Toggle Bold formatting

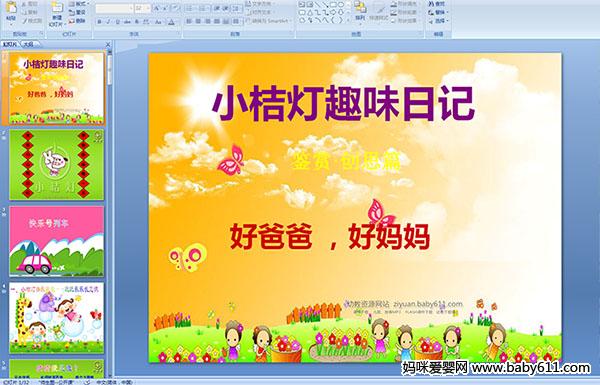click(99, 22)
